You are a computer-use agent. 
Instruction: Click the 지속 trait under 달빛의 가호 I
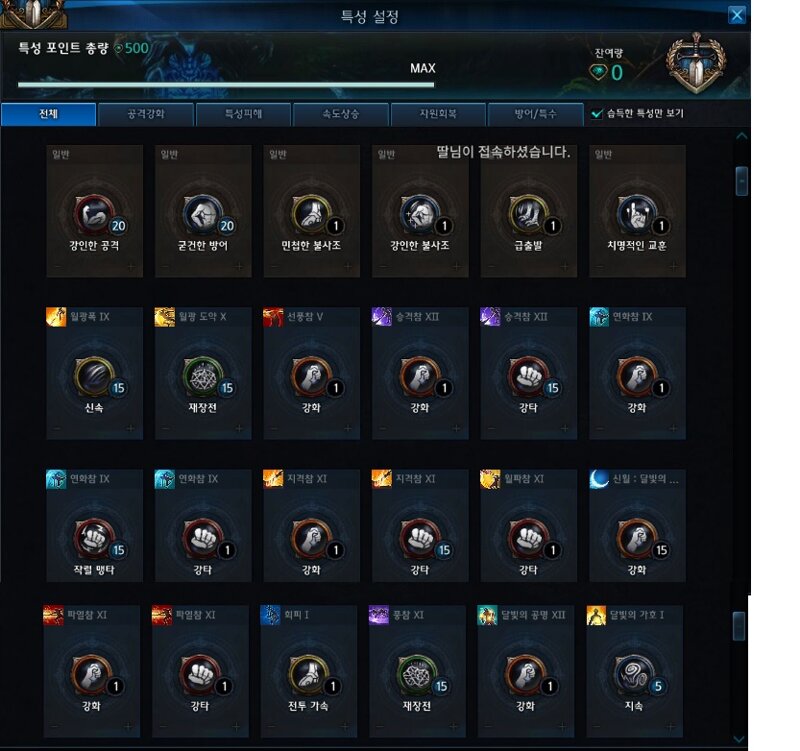[634, 675]
